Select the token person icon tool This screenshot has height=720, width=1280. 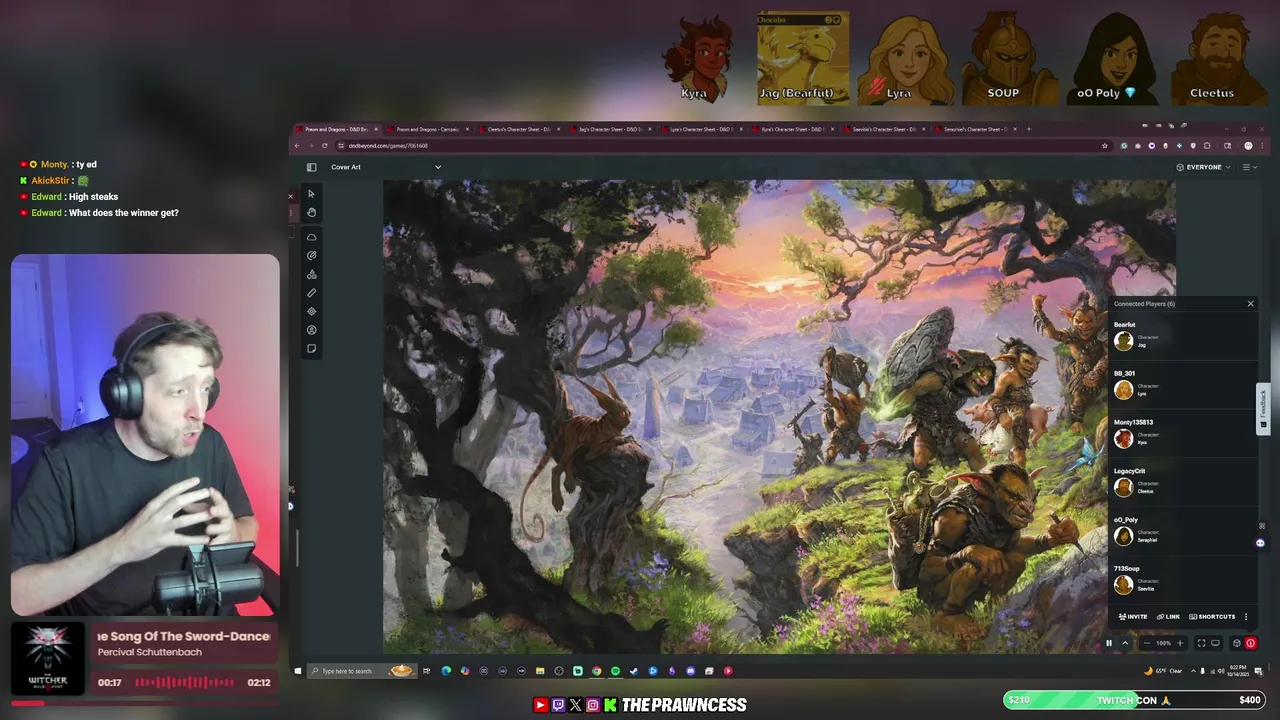point(311,330)
